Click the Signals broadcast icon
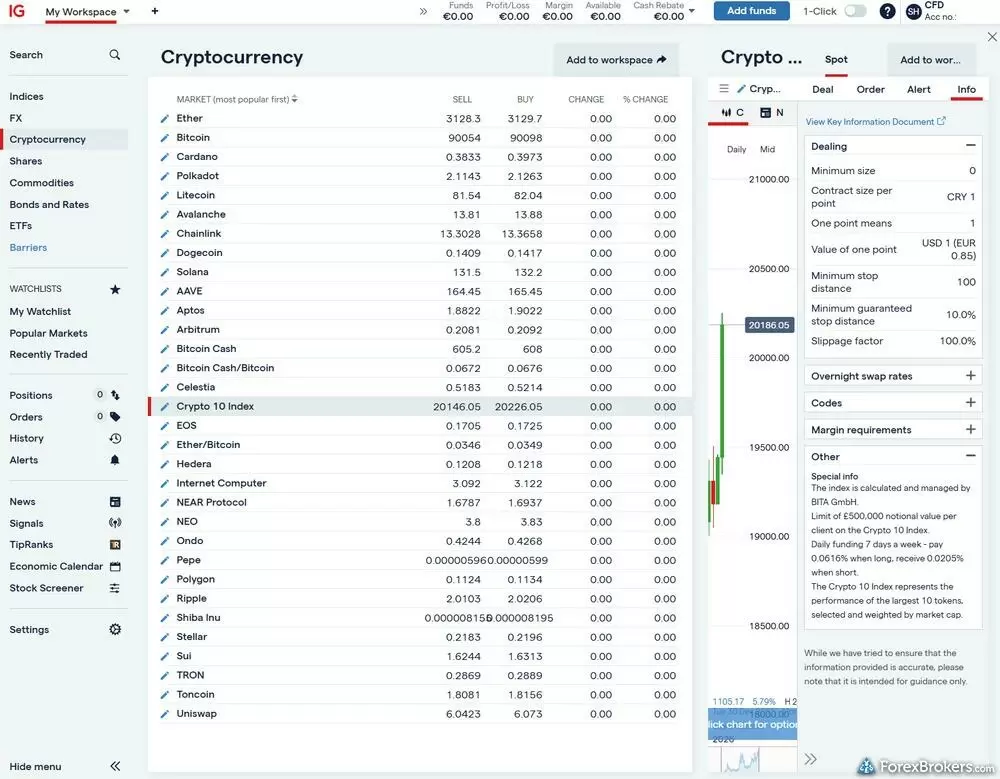Screen dimensions: 1000x779 pyautogui.click(x=115, y=523)
